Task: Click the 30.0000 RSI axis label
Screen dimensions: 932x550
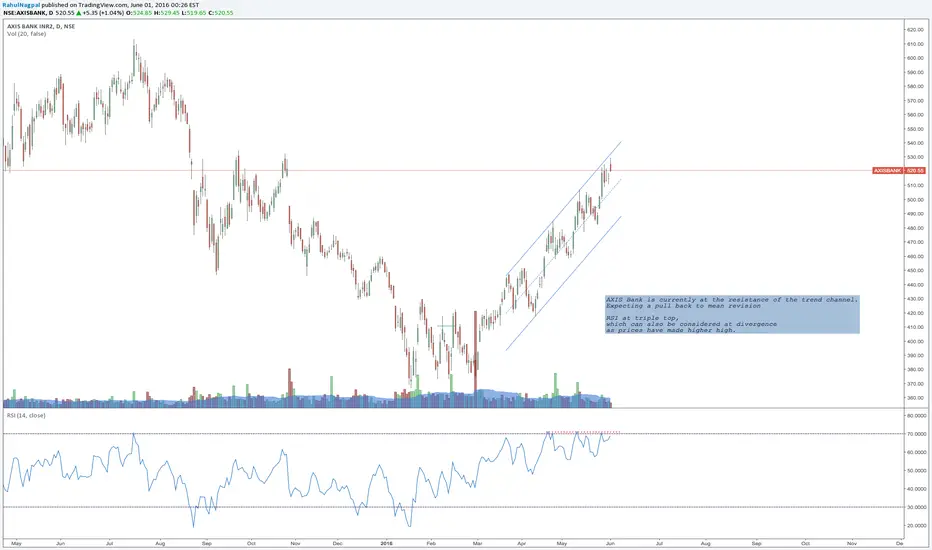Action: click(x=916, y=507)
